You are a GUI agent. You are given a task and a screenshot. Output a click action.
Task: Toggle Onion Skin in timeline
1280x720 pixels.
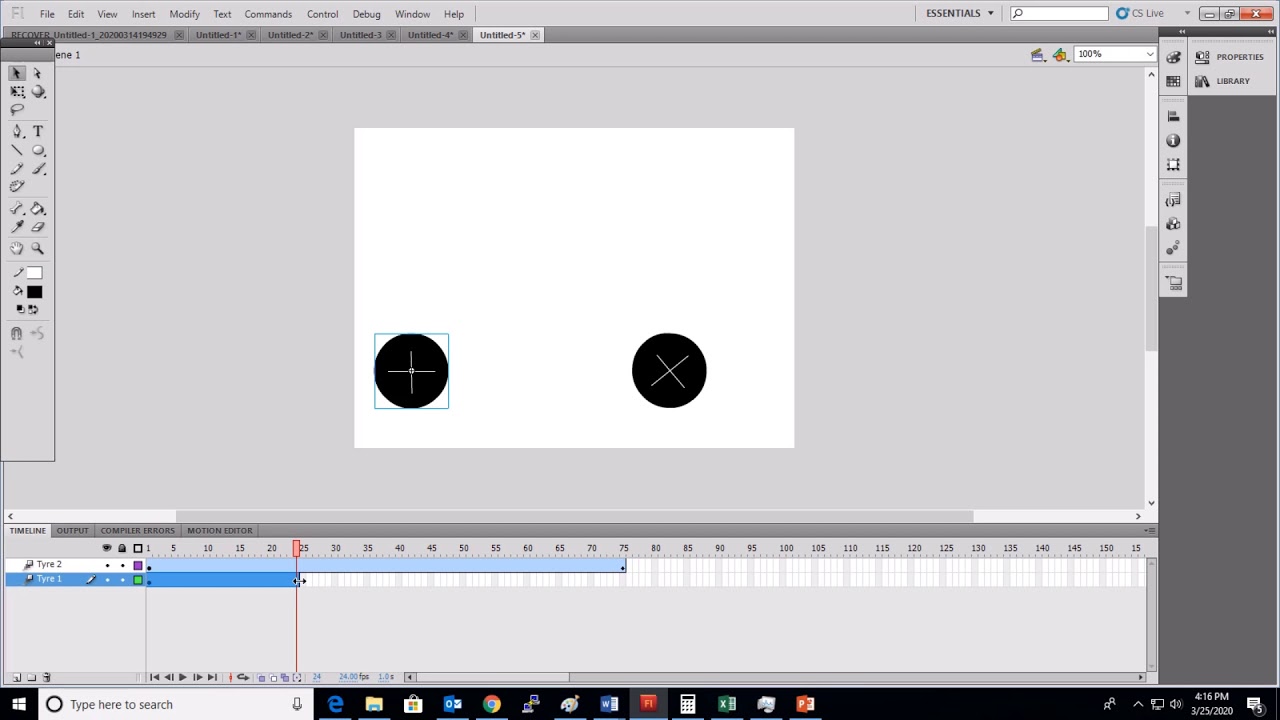coord(262,678)
